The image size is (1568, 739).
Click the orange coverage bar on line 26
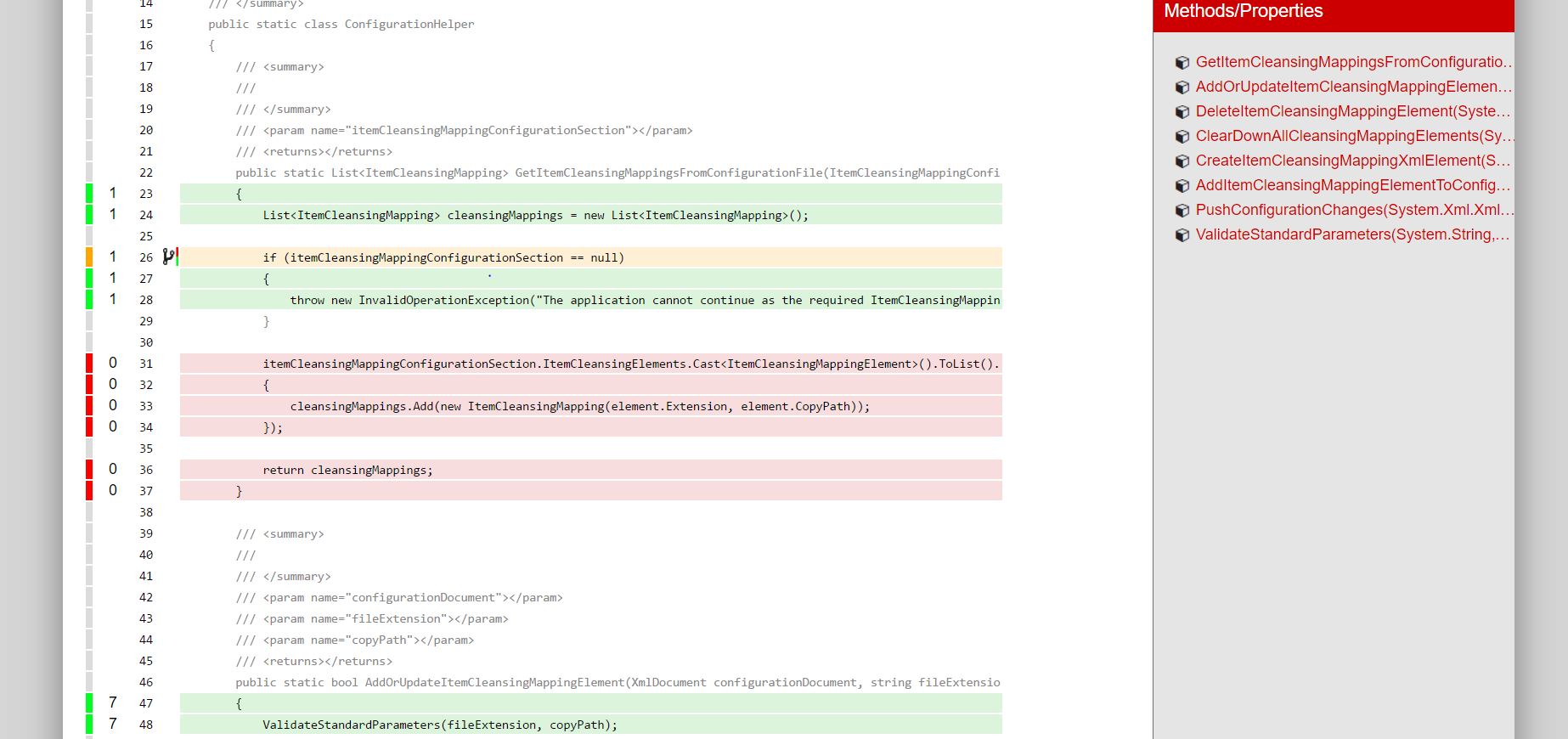tap(89, 257)
